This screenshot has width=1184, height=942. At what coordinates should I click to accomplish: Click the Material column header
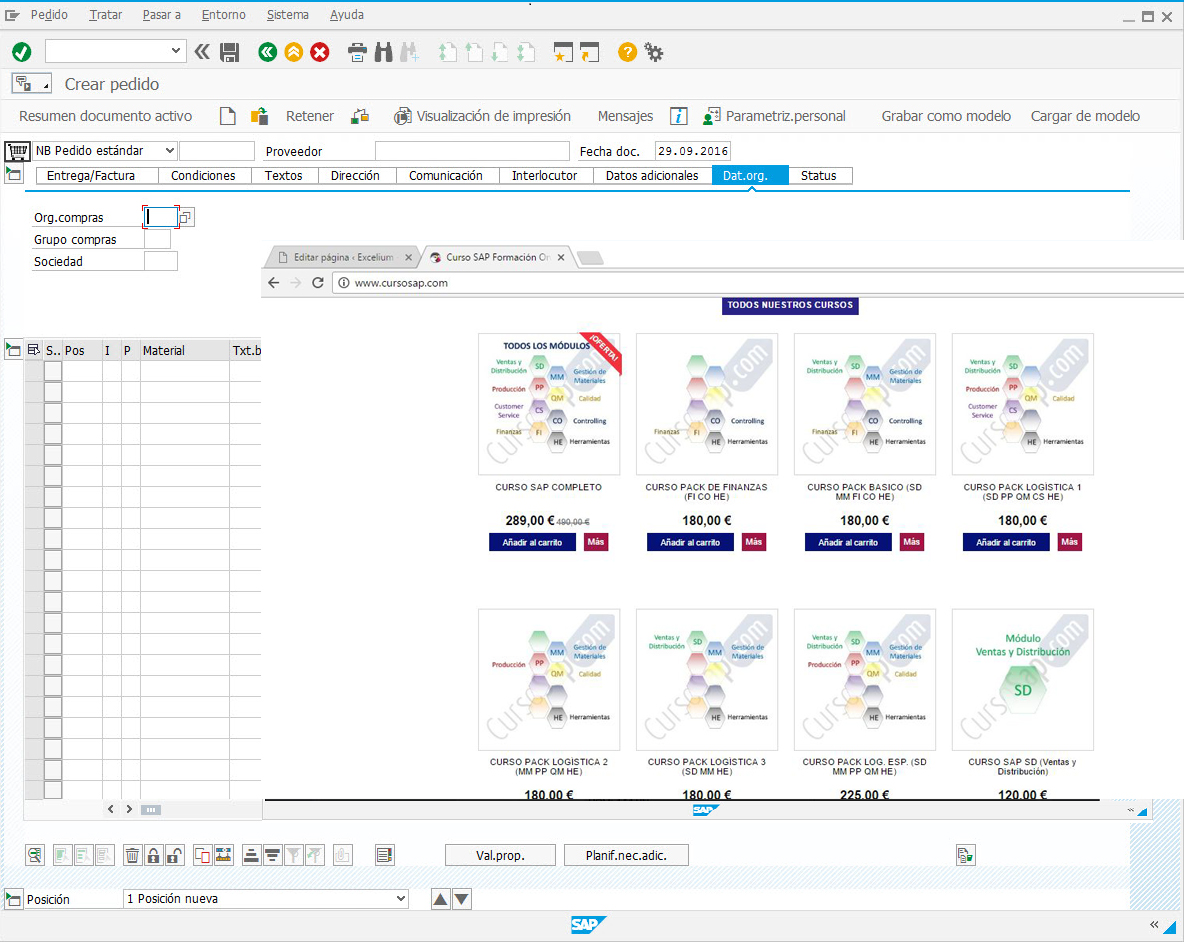[184, 350]
